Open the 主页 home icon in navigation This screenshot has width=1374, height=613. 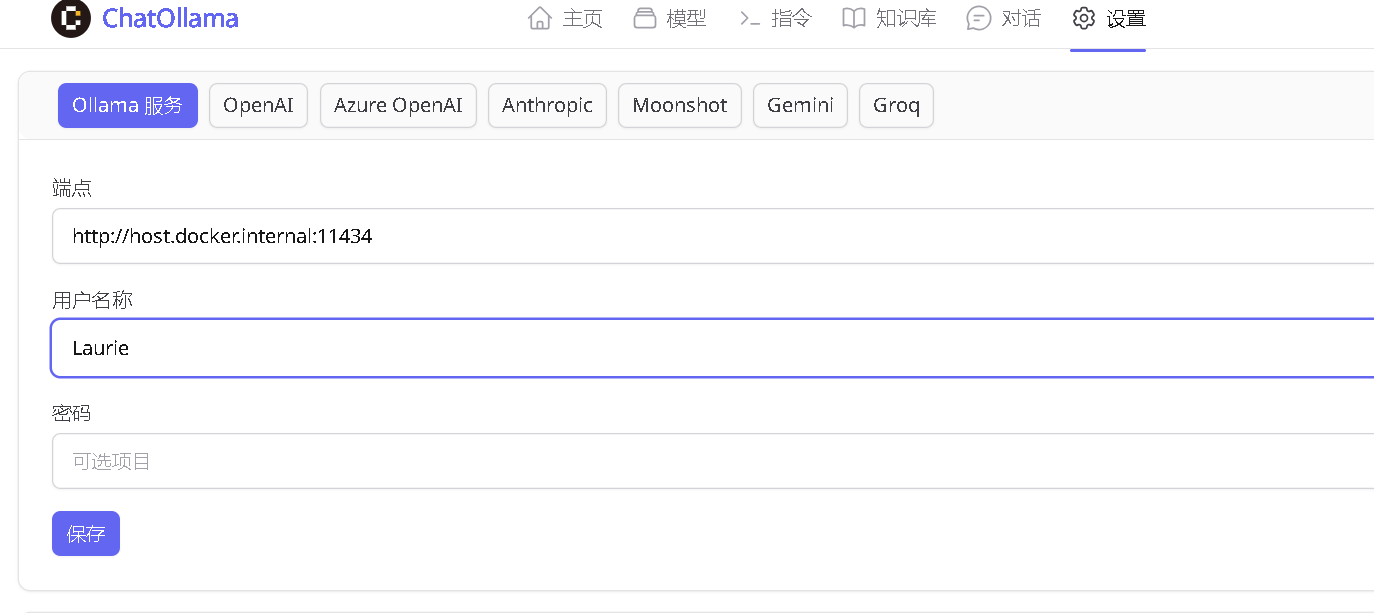coord(540,17)
